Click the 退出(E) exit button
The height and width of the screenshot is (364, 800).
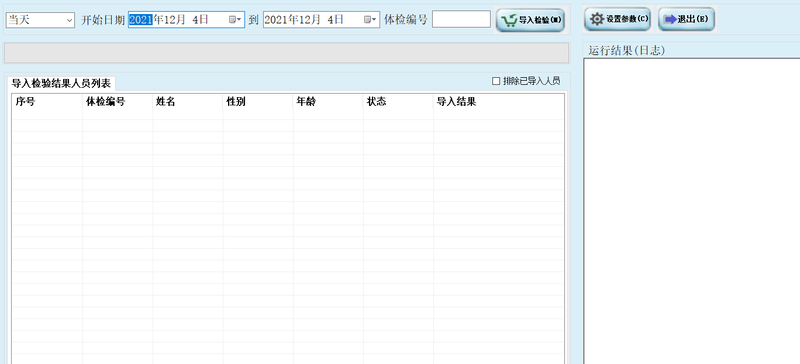(x=686, y=19)
